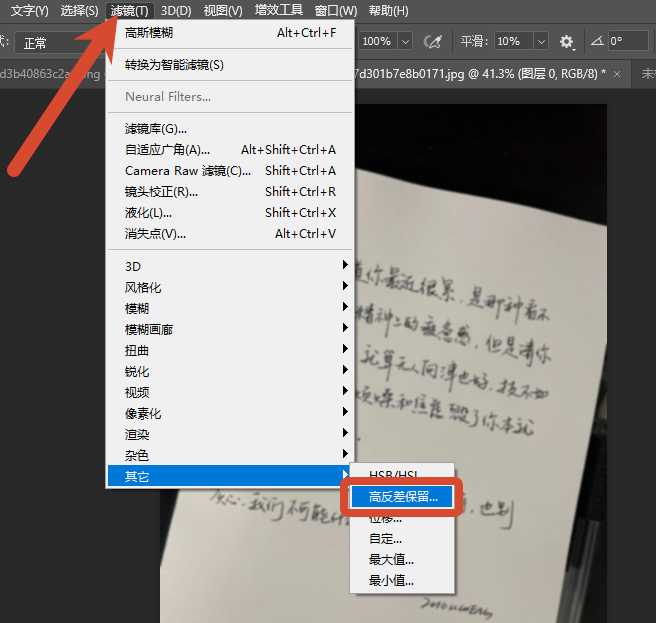Open the 平滑 percentage dropdown arrow
656x623 pixels.
(x=541, y=41)
